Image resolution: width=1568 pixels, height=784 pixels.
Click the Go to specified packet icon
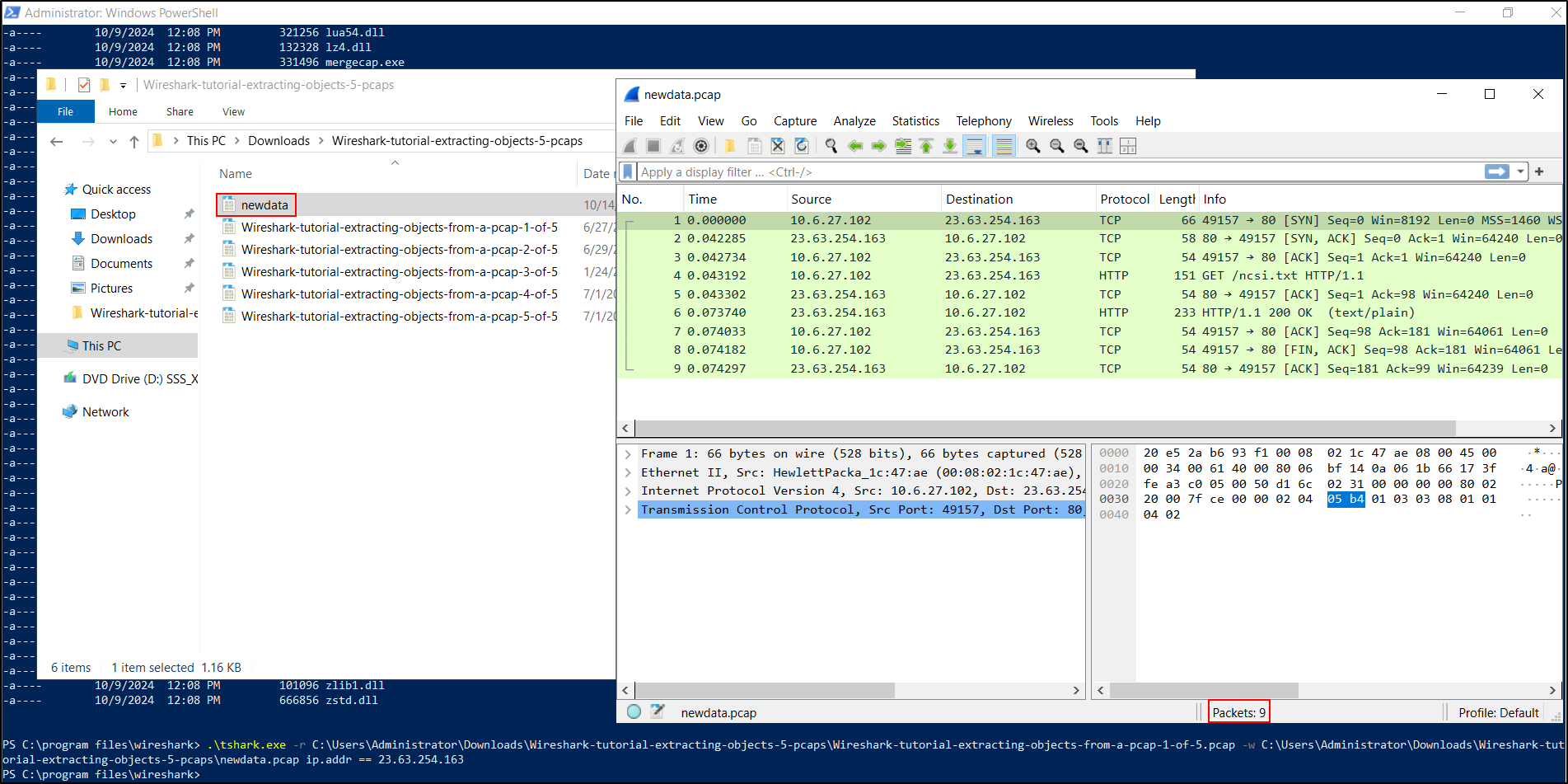[903, 146]
